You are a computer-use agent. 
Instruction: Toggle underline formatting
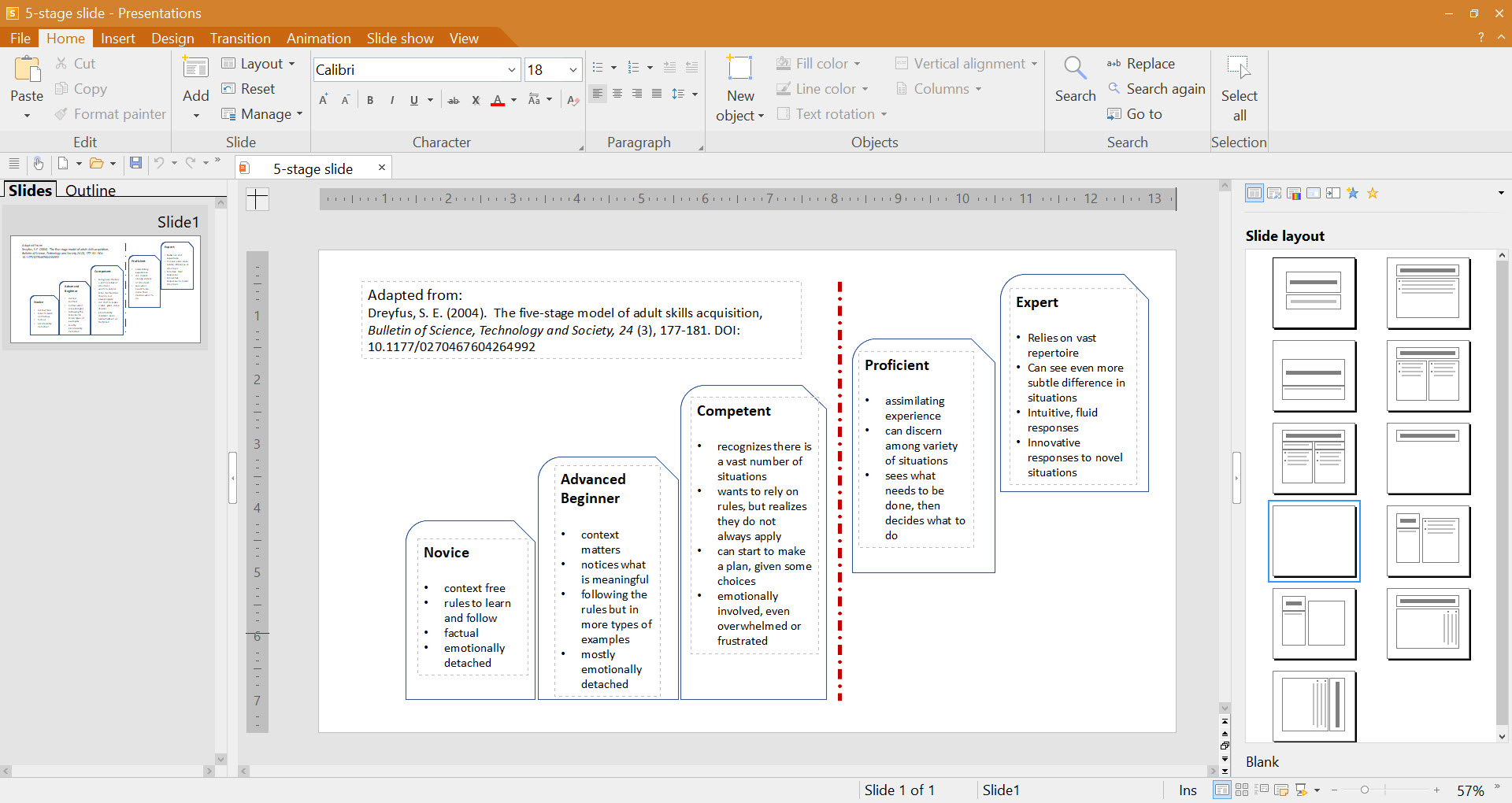[413, 100]
